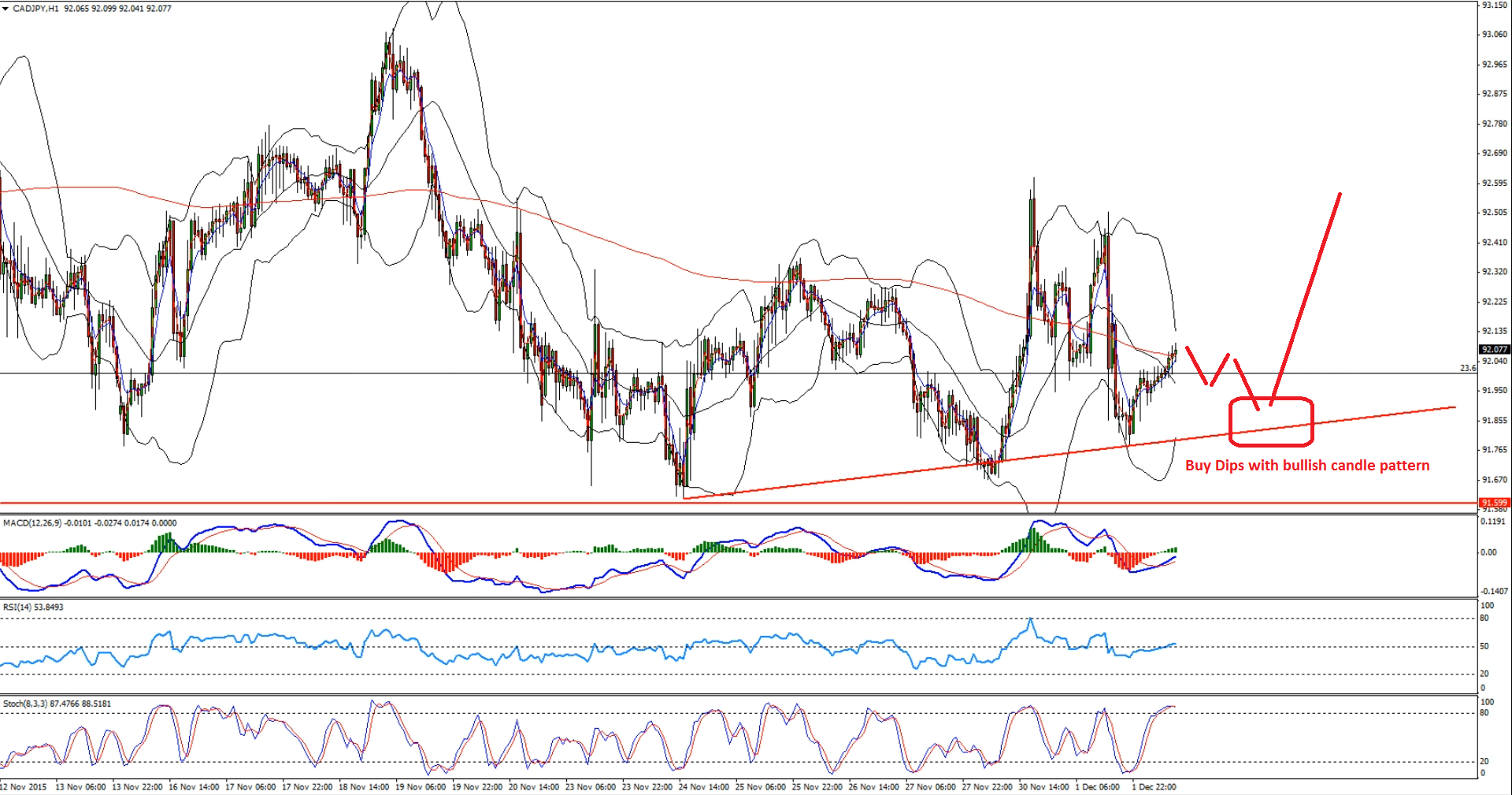This screenshot has height=795, width=1512.
Task: Click the black 92.077 current price tag
Action: (1494, 349)
